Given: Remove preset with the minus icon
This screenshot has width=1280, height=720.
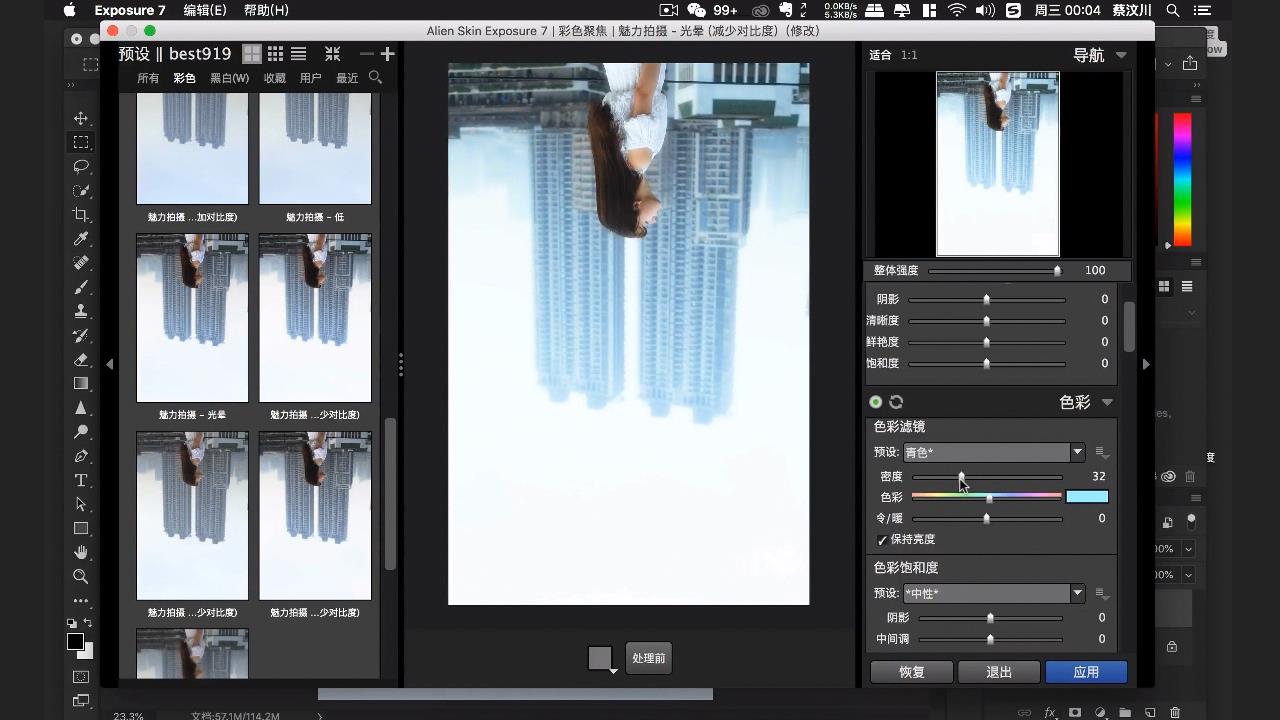Looking at the screenshot, I should pos(366,54).
